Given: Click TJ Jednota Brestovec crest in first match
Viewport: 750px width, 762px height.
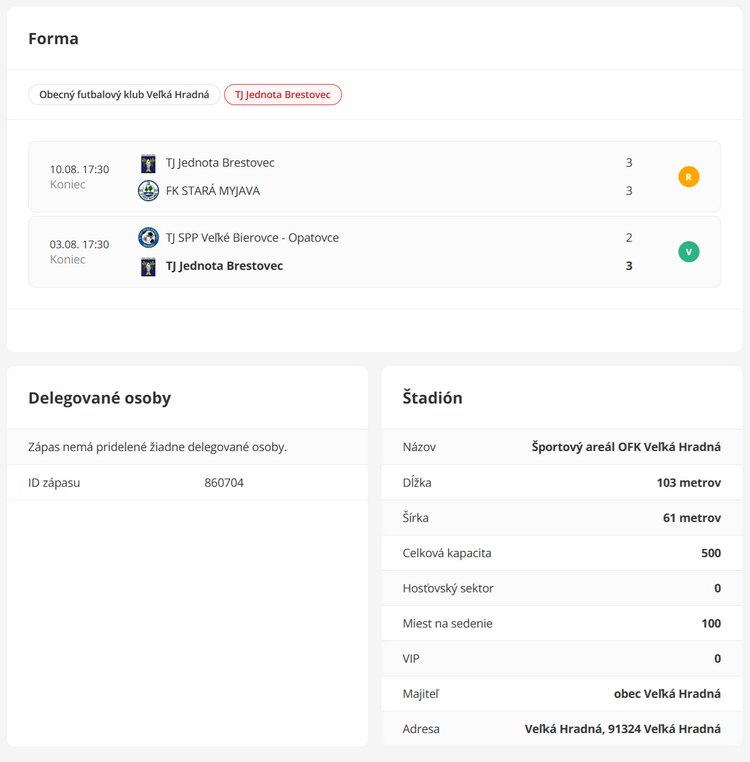Looking at the screenshot, I should click(148, 163).
